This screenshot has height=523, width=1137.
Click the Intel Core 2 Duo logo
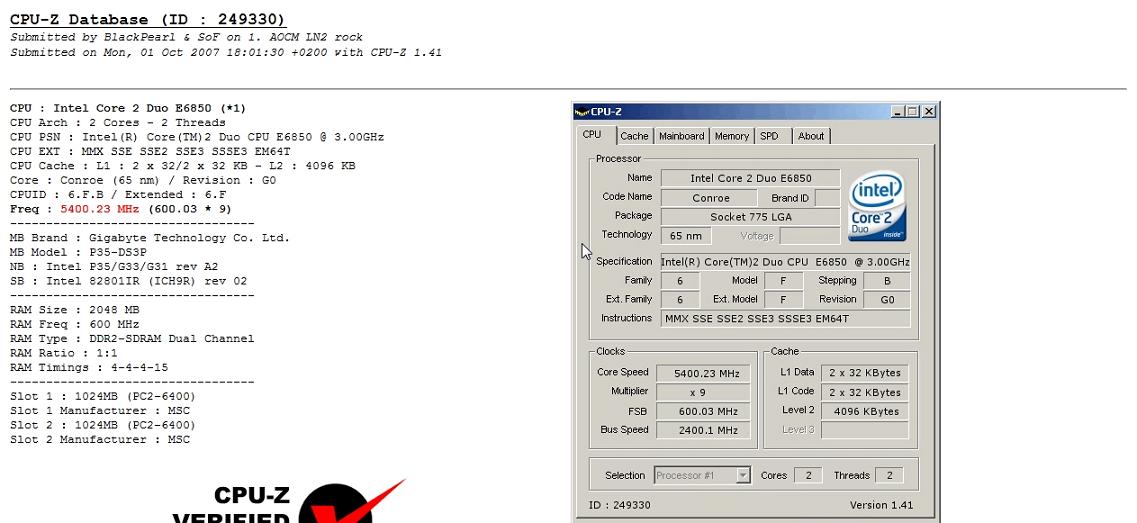[x=877, y=205]
